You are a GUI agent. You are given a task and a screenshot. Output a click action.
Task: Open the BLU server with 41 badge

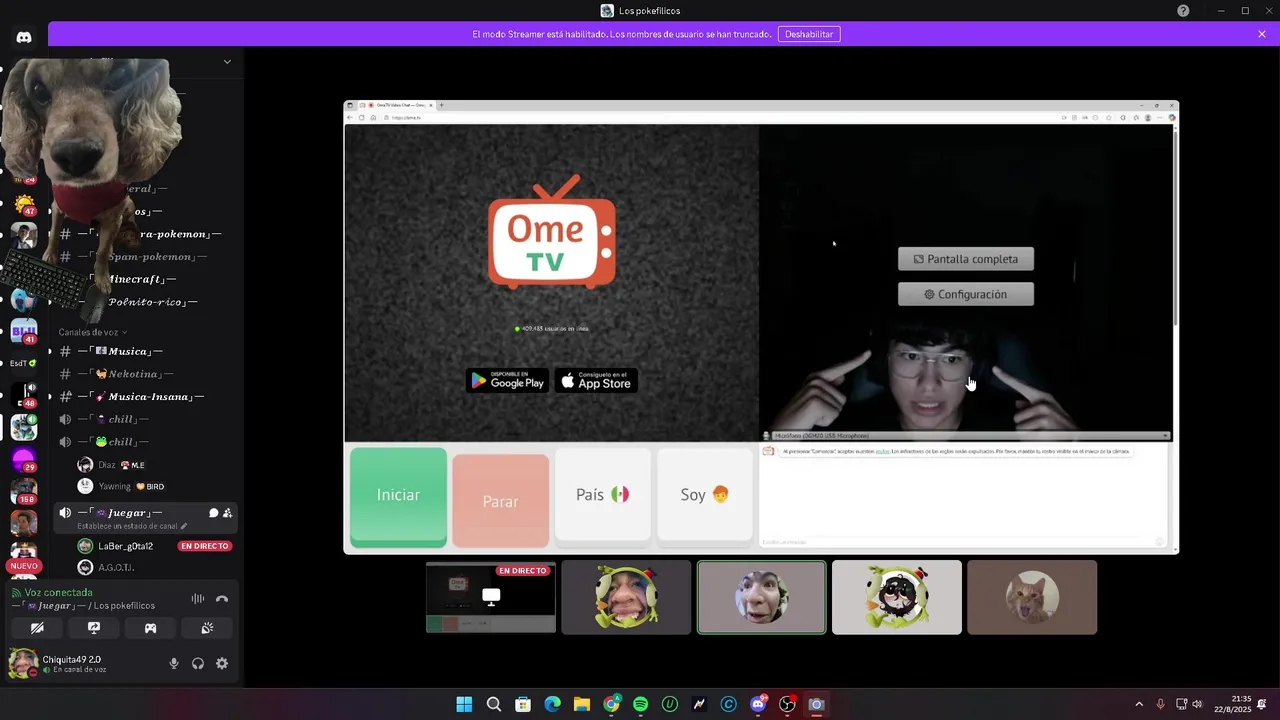pos(24,331)
